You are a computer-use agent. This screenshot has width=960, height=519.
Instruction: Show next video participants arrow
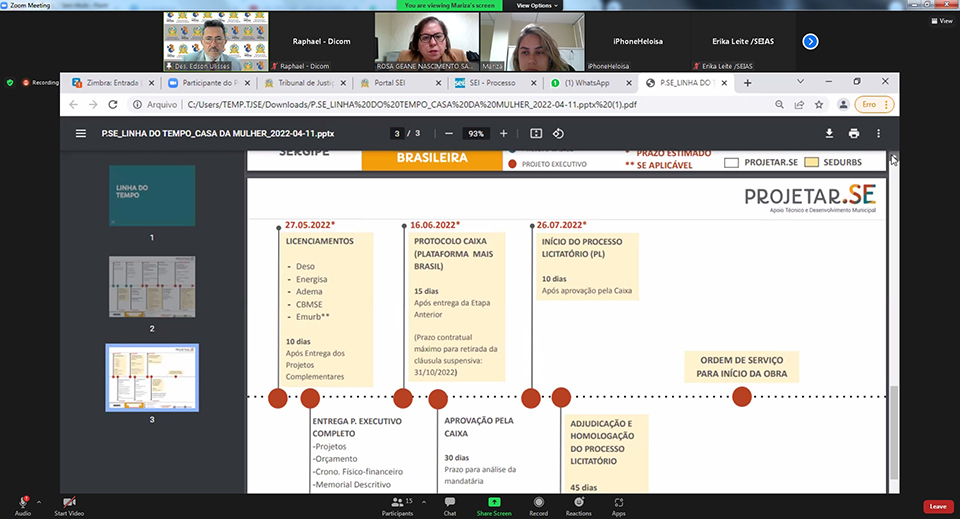(x=811, y=41)
